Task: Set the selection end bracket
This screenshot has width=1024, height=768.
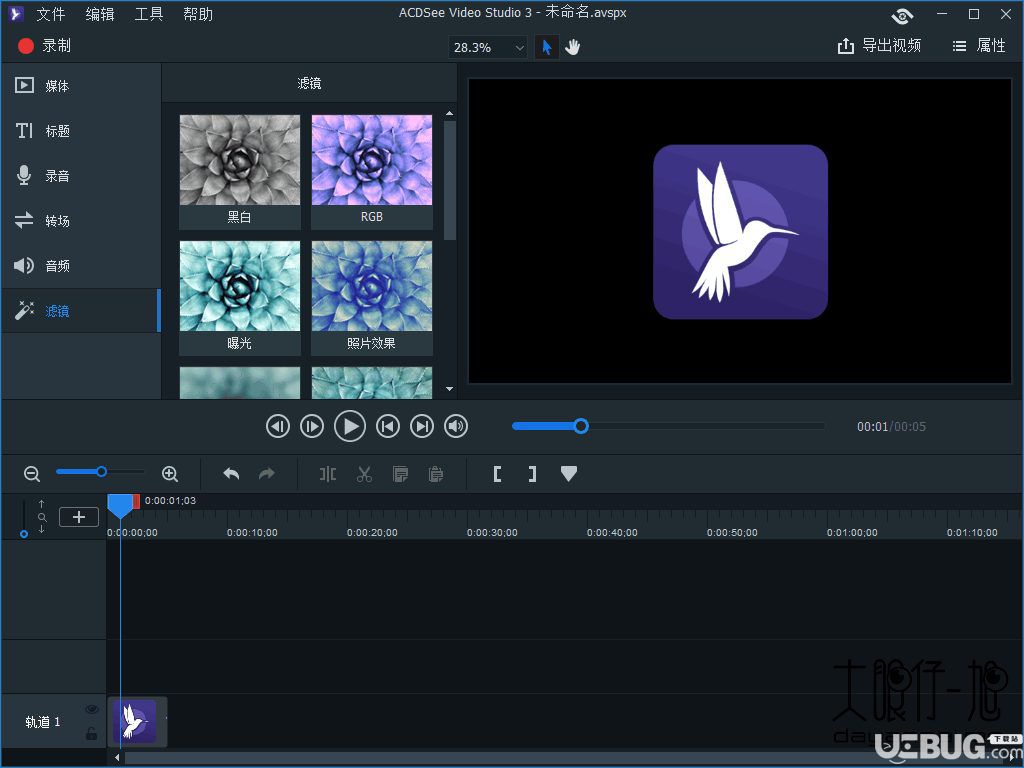Action: click(x=533, y=473)
